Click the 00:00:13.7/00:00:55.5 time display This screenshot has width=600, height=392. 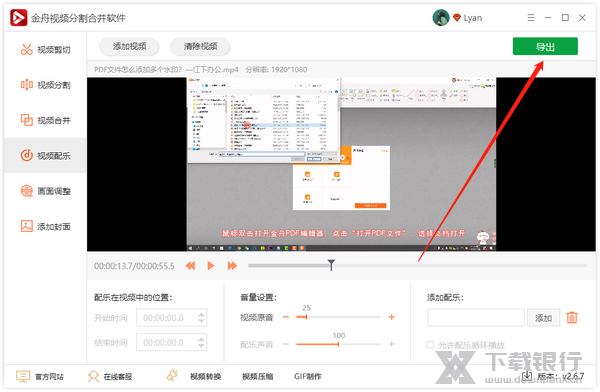pos(134,266)
